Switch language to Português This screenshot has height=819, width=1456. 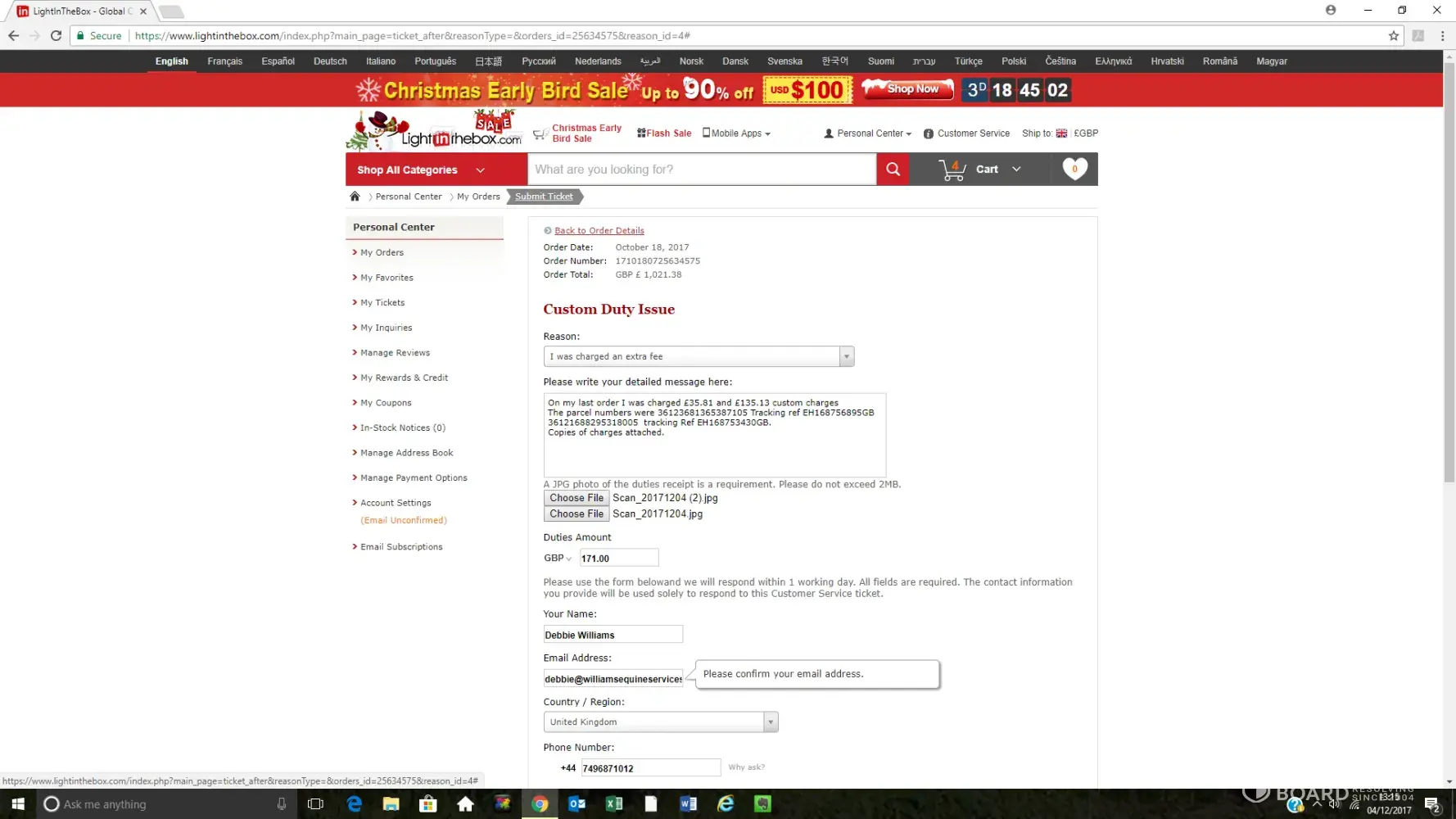tap(436, 61)
